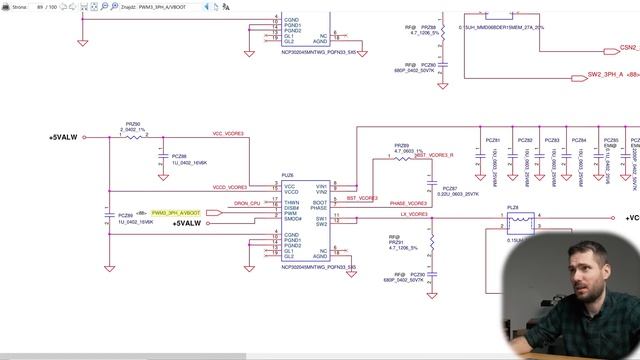
Task: Go to the previous page with the cloud arrow
Action: point(63,7)
